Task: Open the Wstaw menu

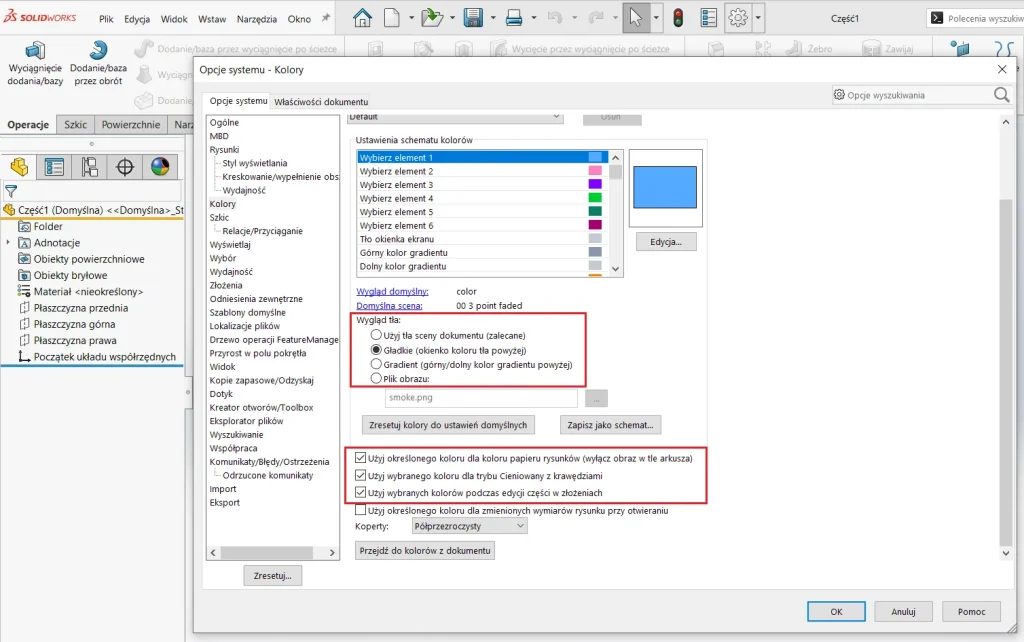Action: point(212,19)
